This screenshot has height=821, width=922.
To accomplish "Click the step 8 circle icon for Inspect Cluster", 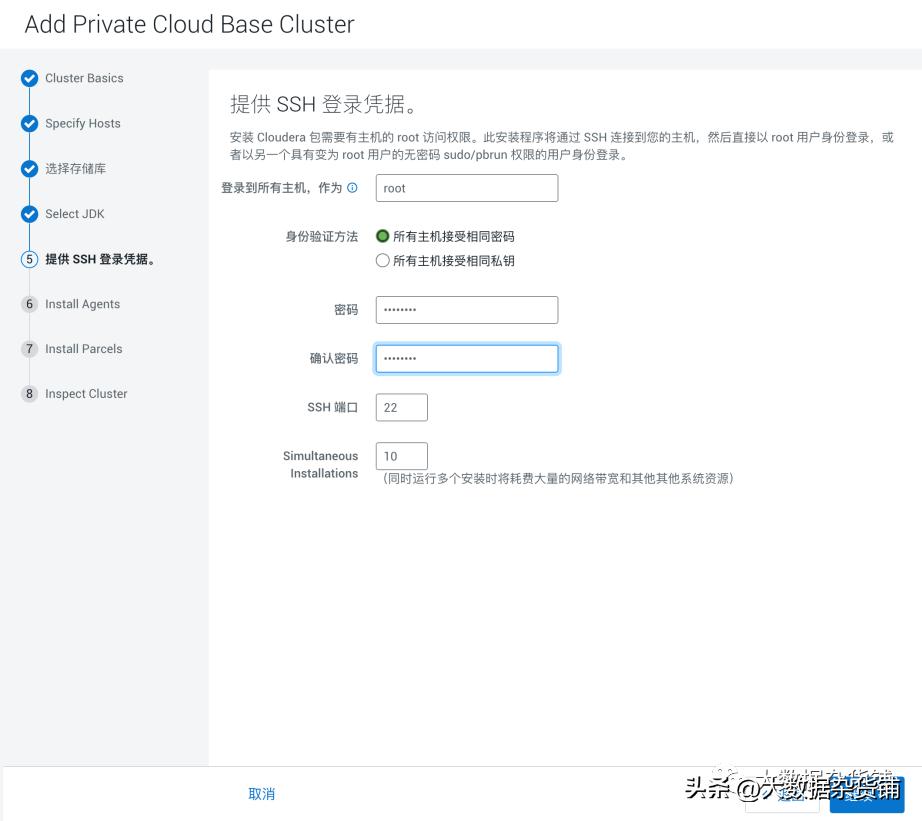I will click(x=29, y=394).
